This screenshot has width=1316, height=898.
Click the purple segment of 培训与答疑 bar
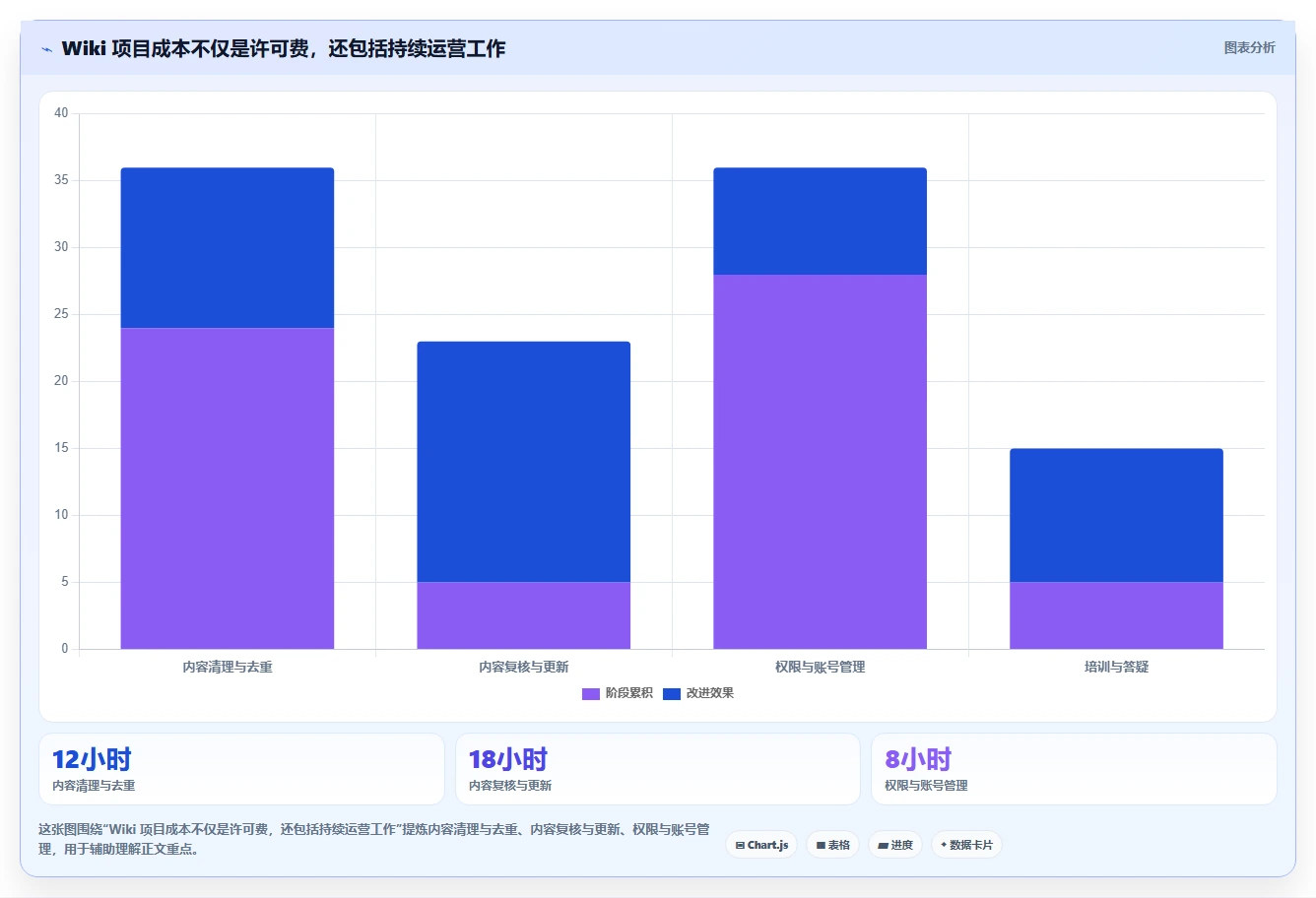pos(1117,615)
